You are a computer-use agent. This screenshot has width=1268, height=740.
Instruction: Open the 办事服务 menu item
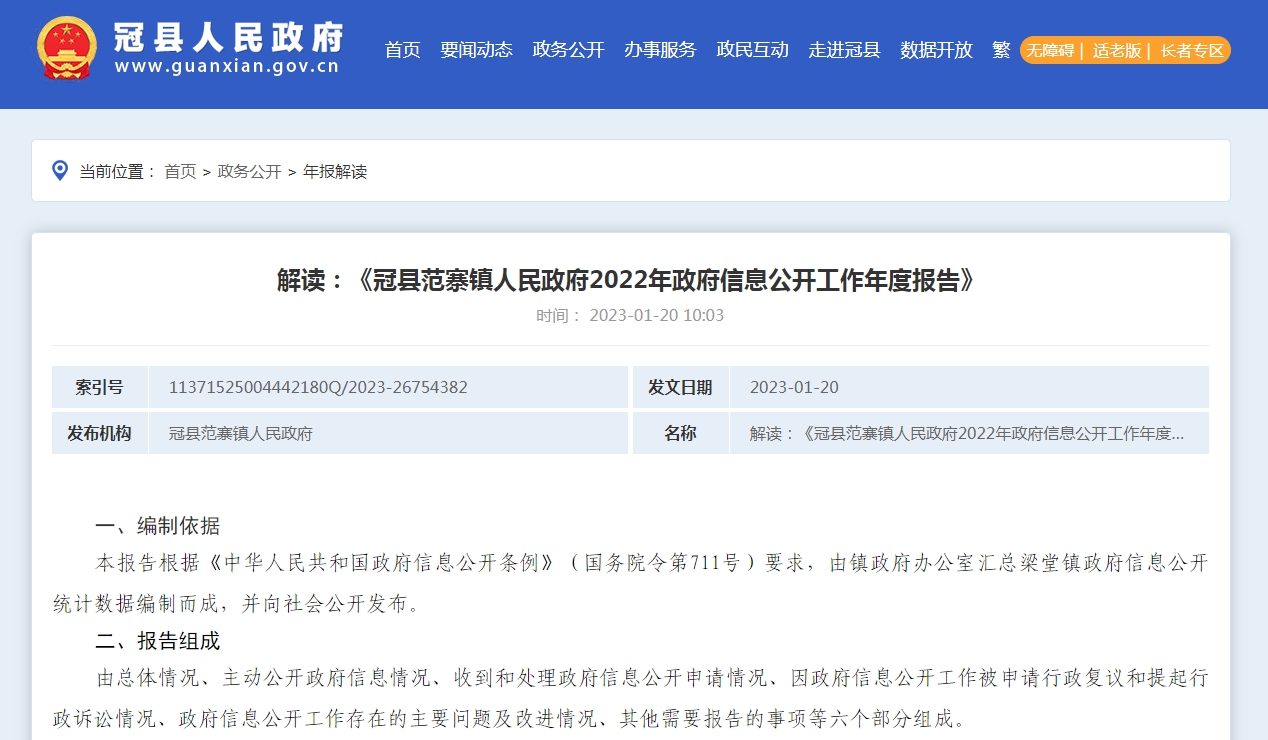[x=660, y=50]
